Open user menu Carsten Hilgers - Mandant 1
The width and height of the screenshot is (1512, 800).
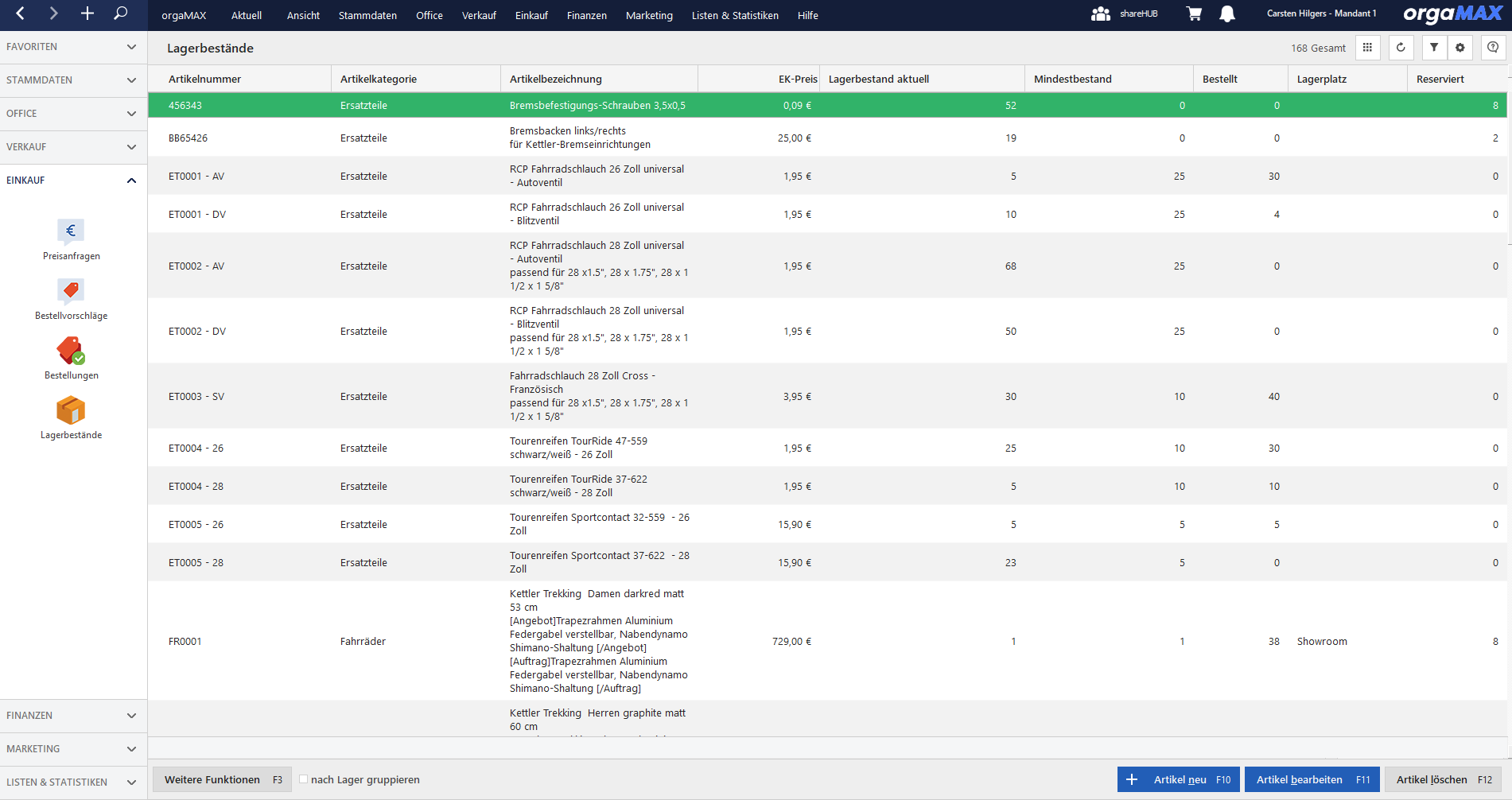click(x=1321, y=14)
